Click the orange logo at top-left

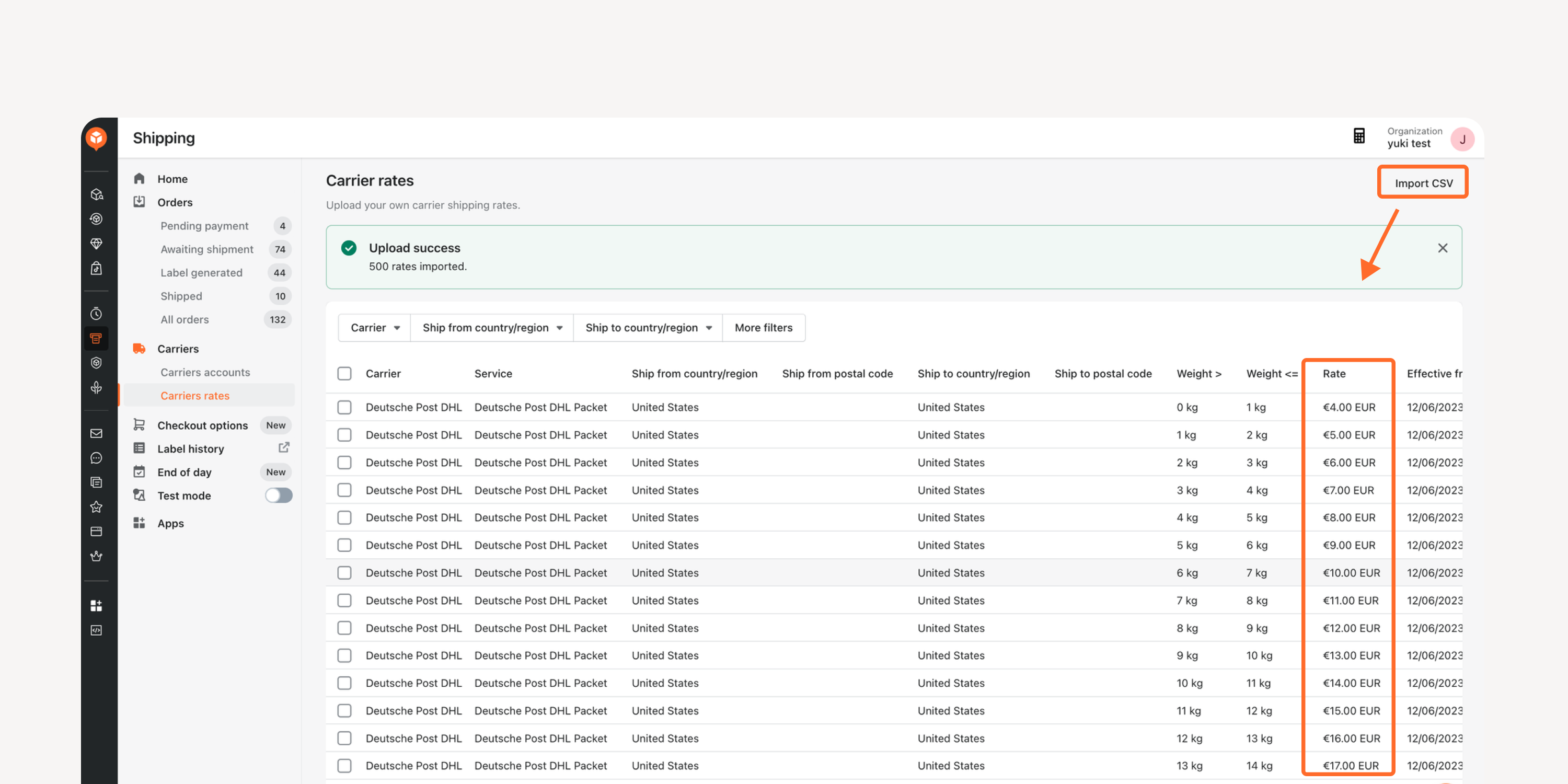97,138
